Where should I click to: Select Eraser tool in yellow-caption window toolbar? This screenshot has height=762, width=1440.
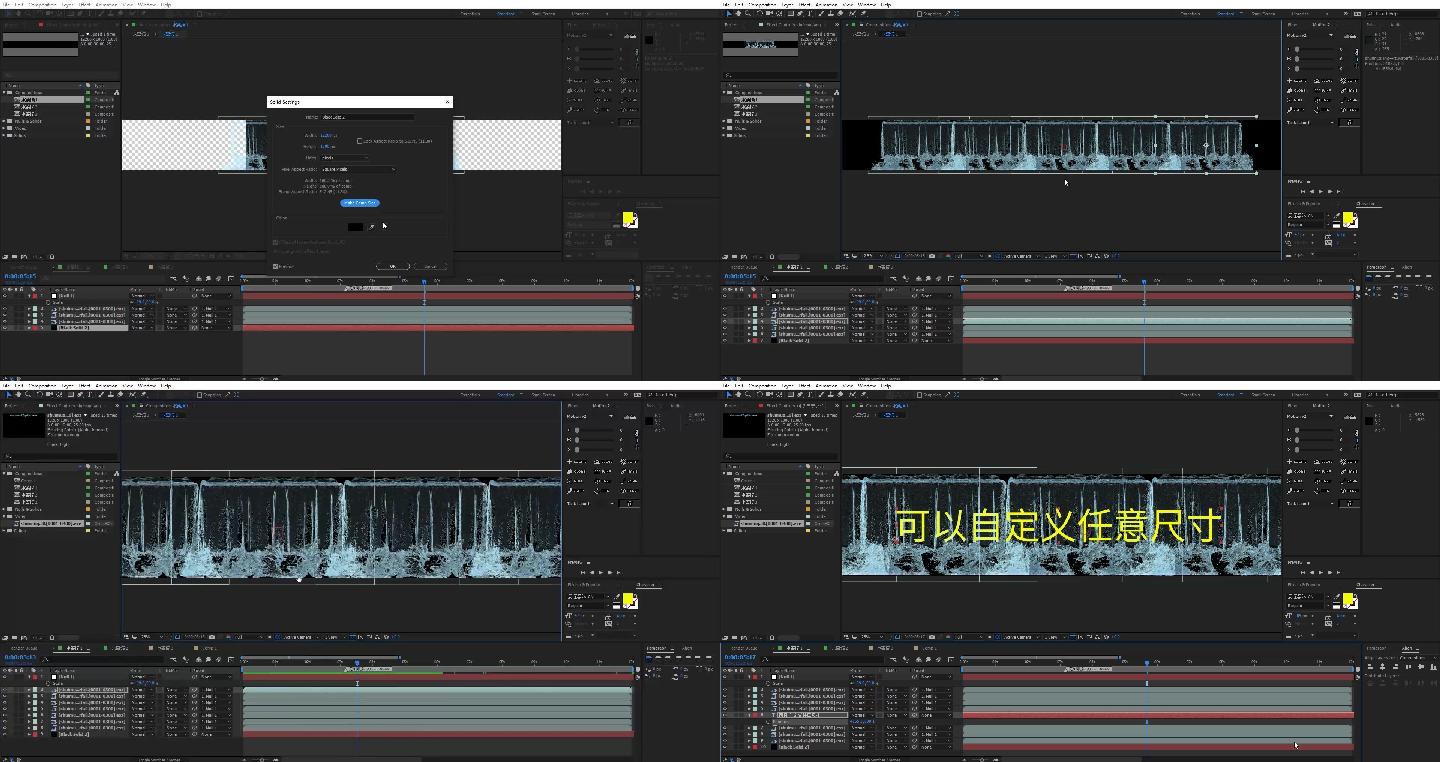[x=841, y=394]
